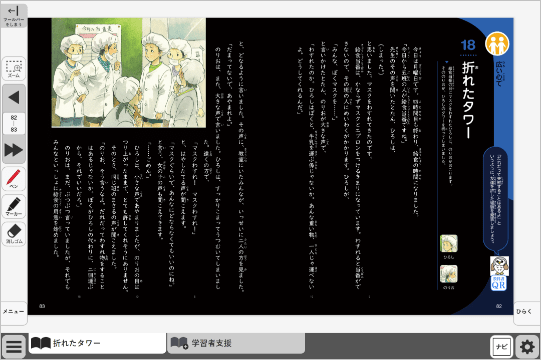Expand the ひらく panel
Image resolution: width=541 pixels, height=360 pixels.
point(525,312)
